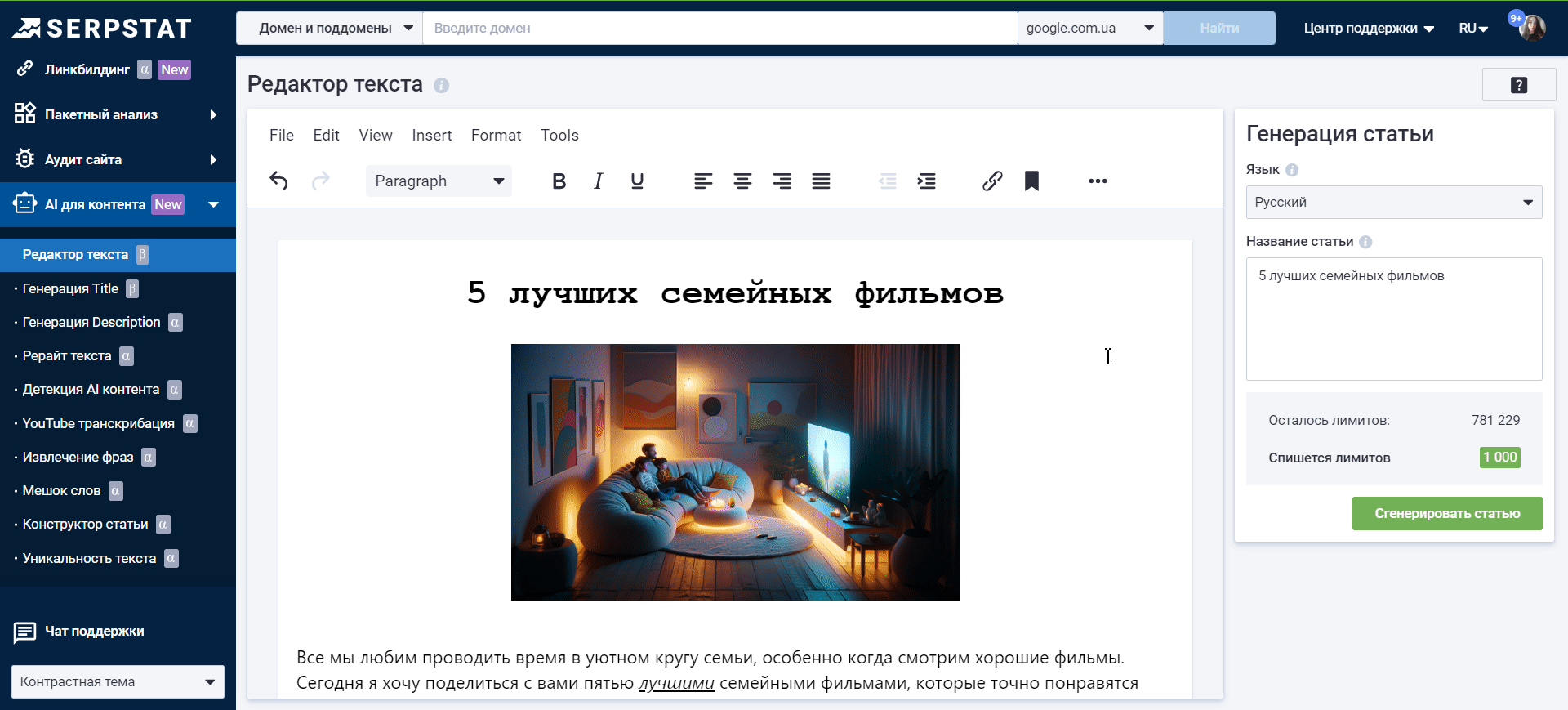Click the redo arrow in editor toolbar

click(320, 181)
